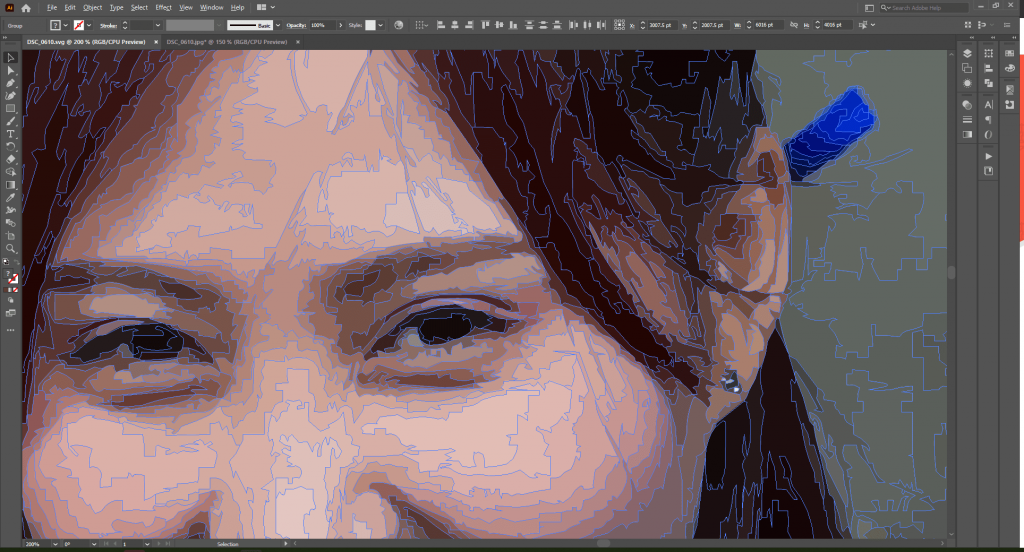This screenshot has width=1024, height=552.
Task: Toggle constrain width and height proportions link
Action: [793, 25]
